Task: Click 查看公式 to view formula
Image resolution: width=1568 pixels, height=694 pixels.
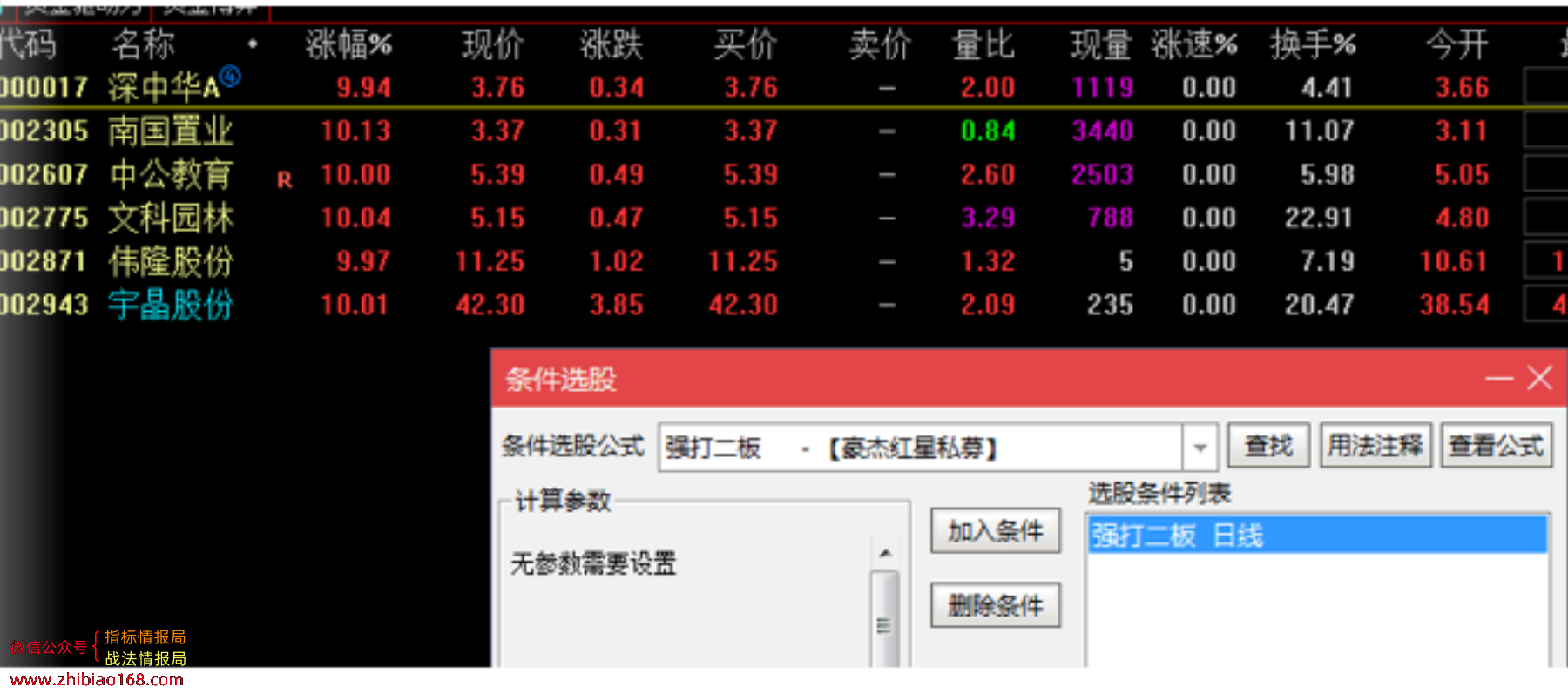Action: [1497, 446]
